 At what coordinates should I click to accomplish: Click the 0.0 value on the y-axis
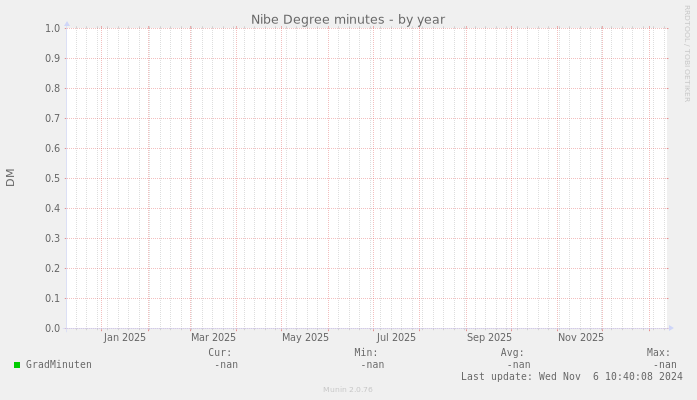(x=52, y=328)
